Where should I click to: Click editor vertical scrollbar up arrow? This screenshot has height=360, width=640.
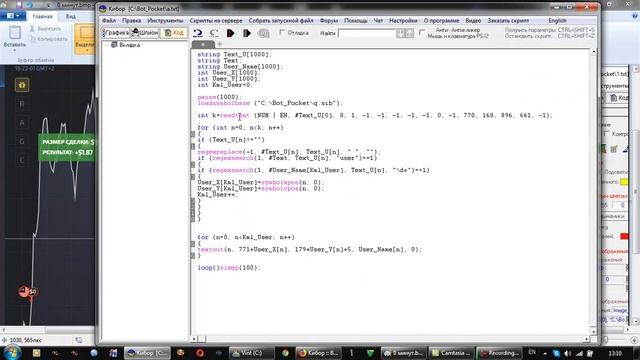594,52
